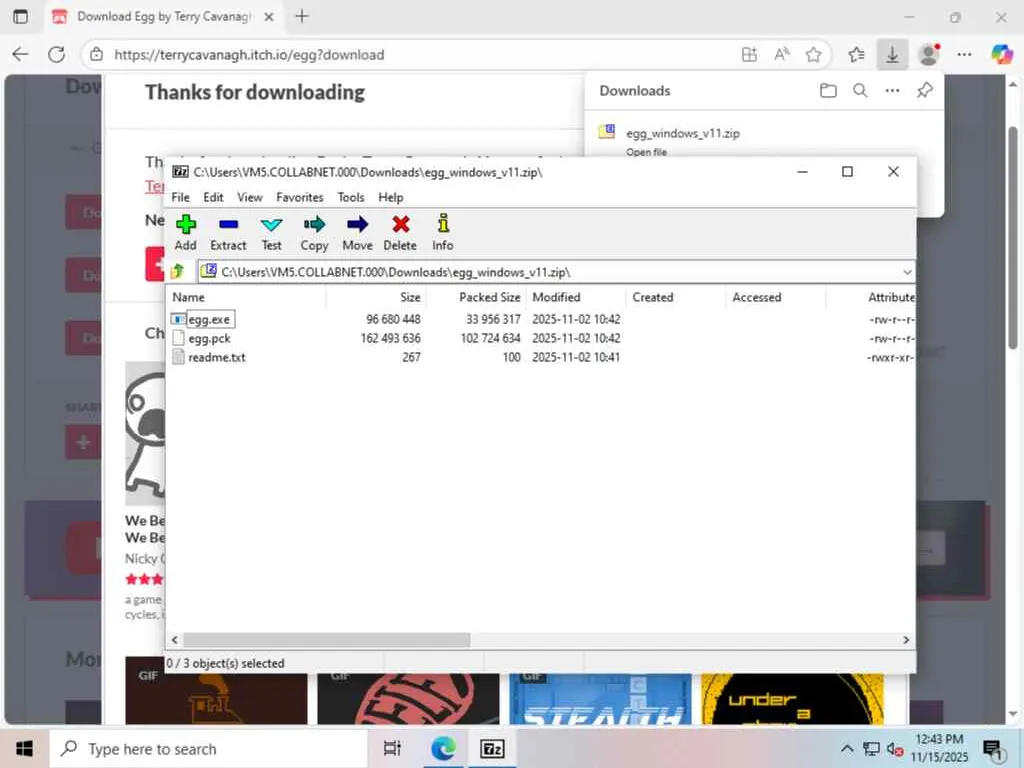Toggle Read aloud in the address bar
Image resolution: width=1024 pixels, height=768 pixels.
pyautogui.click(x=782, y=55)
